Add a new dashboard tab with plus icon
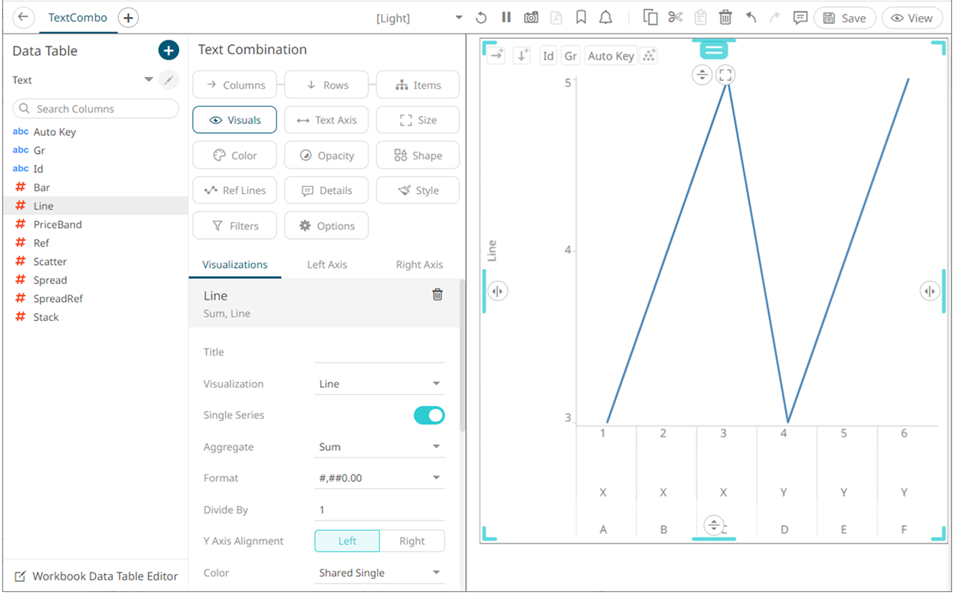The width and height of the screenshot is (955, 595). (128, 18)
